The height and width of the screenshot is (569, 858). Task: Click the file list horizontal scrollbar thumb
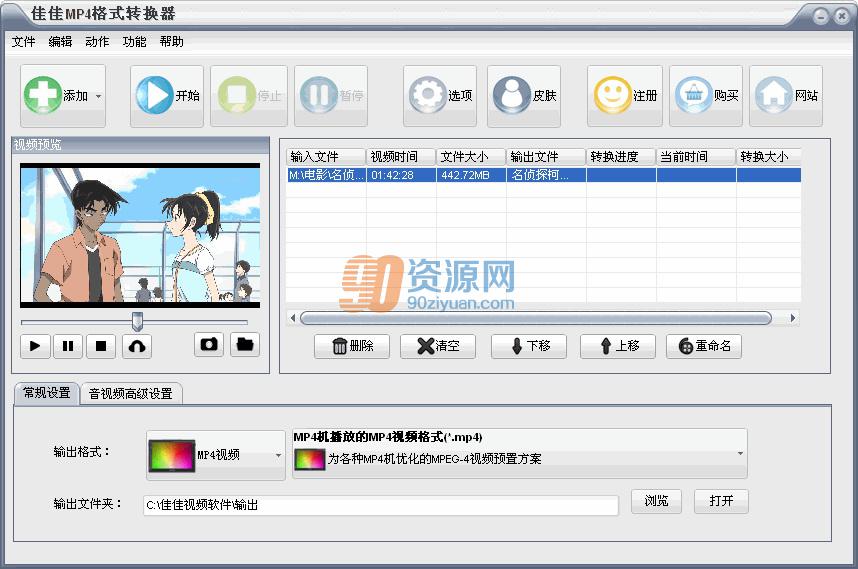pos(536,318)
